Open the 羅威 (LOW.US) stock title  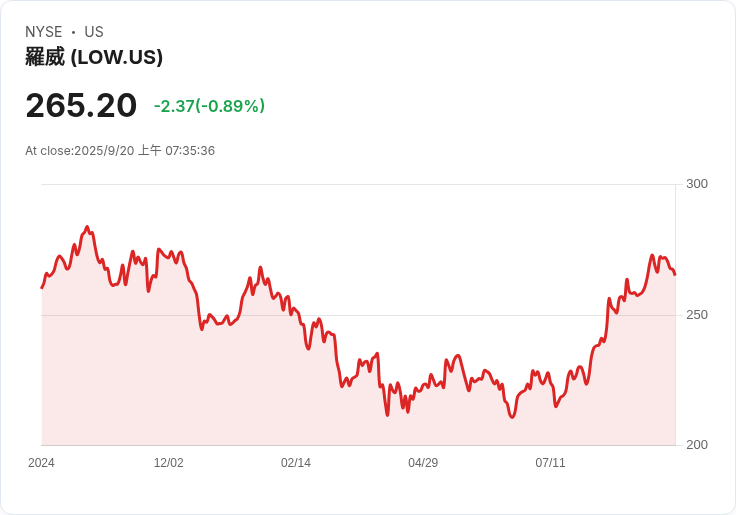[x=94, y=57]
